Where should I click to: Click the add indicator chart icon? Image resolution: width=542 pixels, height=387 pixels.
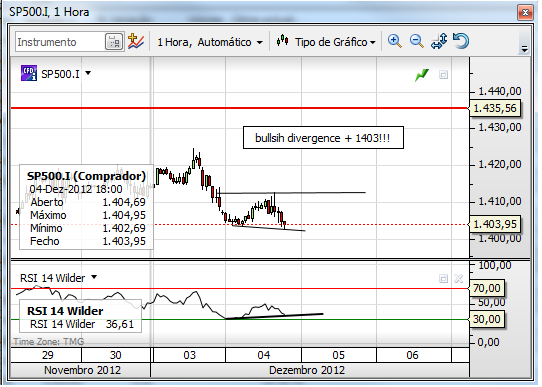136,41
